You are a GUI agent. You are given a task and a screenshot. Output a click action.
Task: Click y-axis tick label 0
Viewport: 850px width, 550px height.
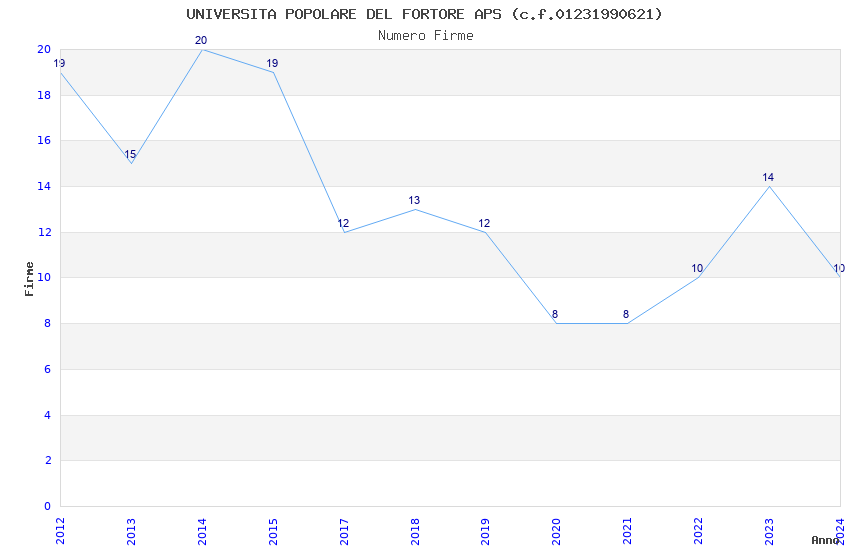[x=48, y=506]
